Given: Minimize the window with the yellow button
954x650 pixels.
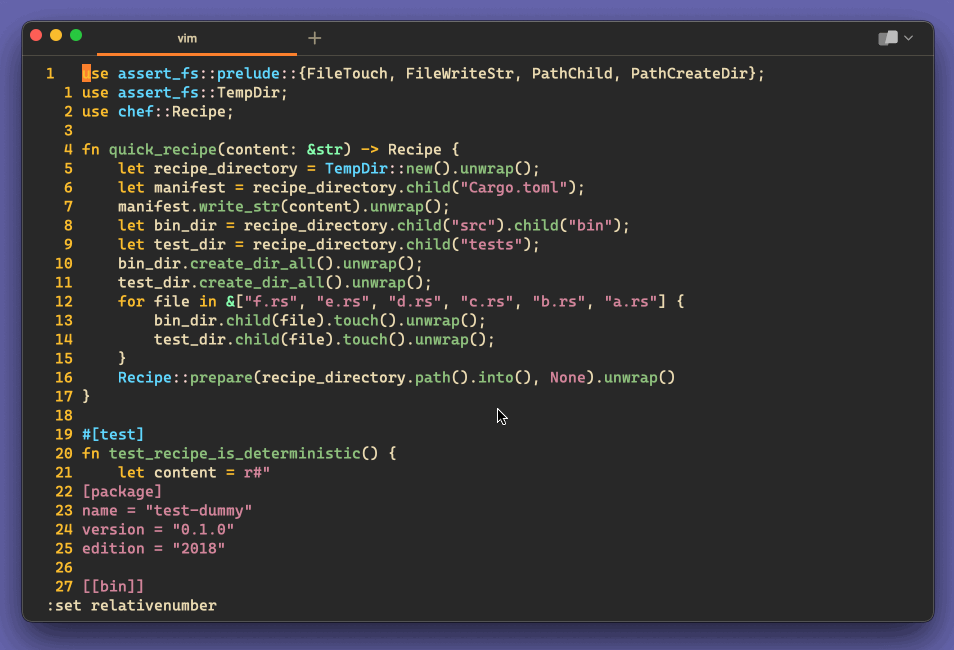Looking at the screenshot, I should pyautogui.click(x=55, y=33).
